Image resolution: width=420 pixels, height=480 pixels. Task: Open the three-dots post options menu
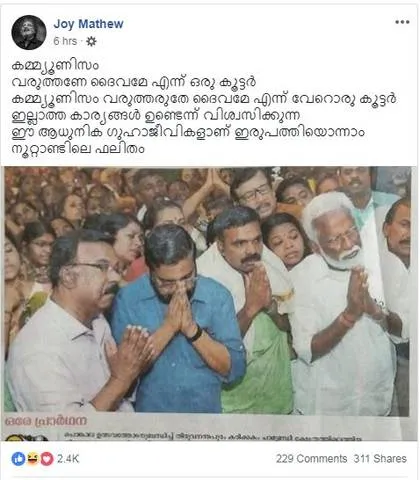(x=402, y=22)
